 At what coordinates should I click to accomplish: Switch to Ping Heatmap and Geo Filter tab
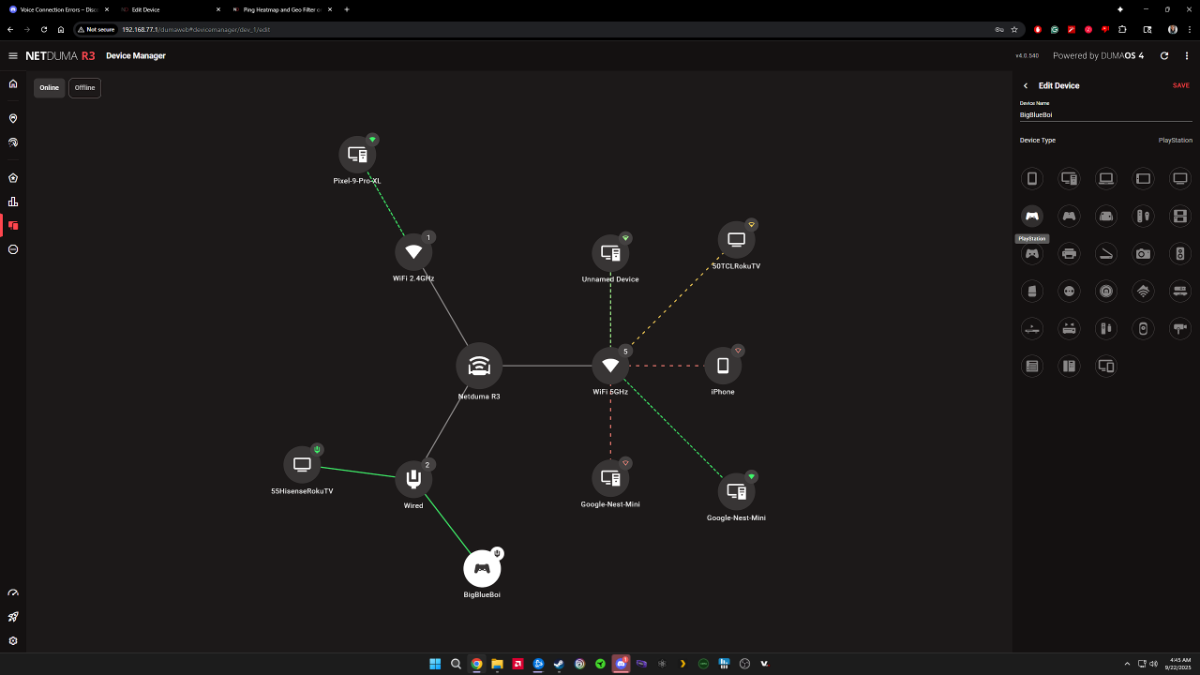click(280, 9)
